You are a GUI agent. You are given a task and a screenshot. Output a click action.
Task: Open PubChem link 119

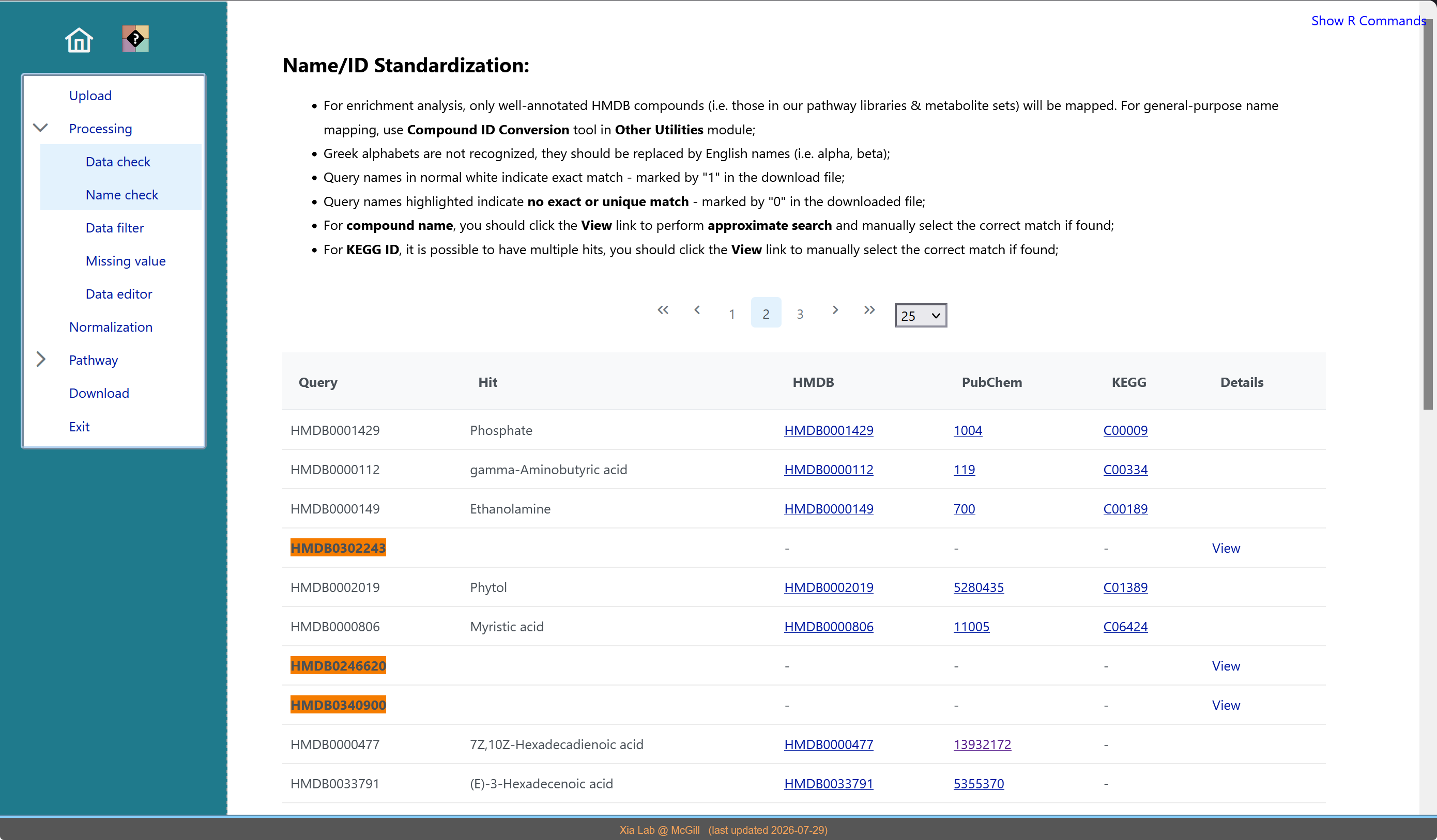click(x=964, y=470)
